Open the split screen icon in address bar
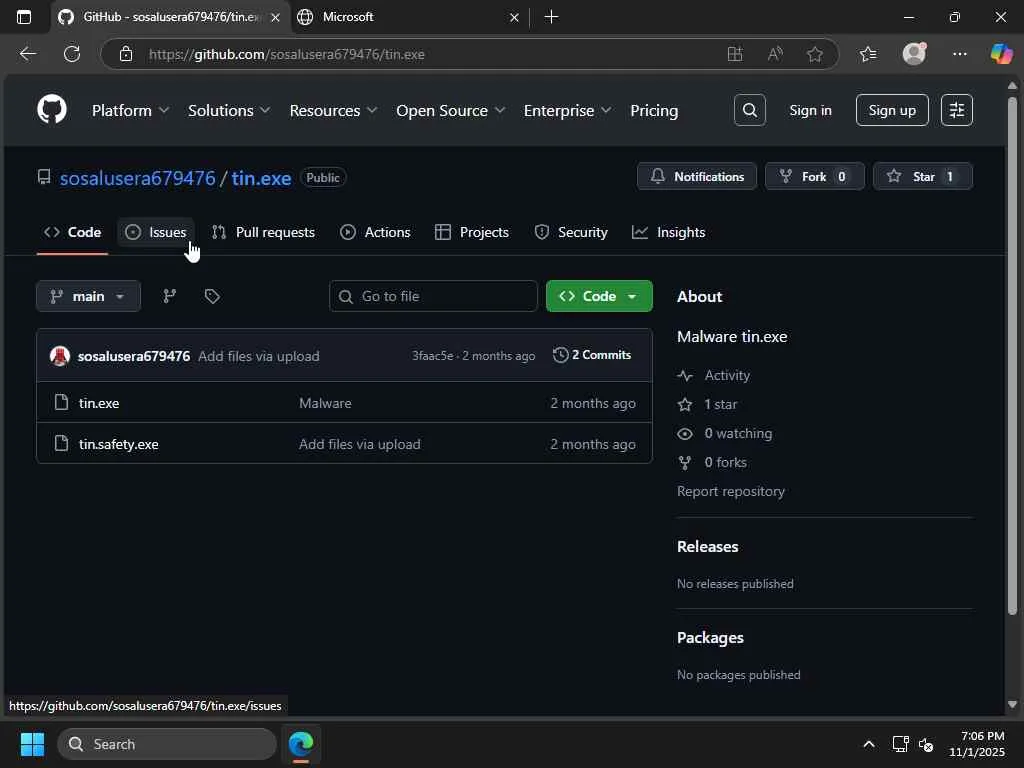Viewport: 1024px width, 768px height. tap(735, 54)
